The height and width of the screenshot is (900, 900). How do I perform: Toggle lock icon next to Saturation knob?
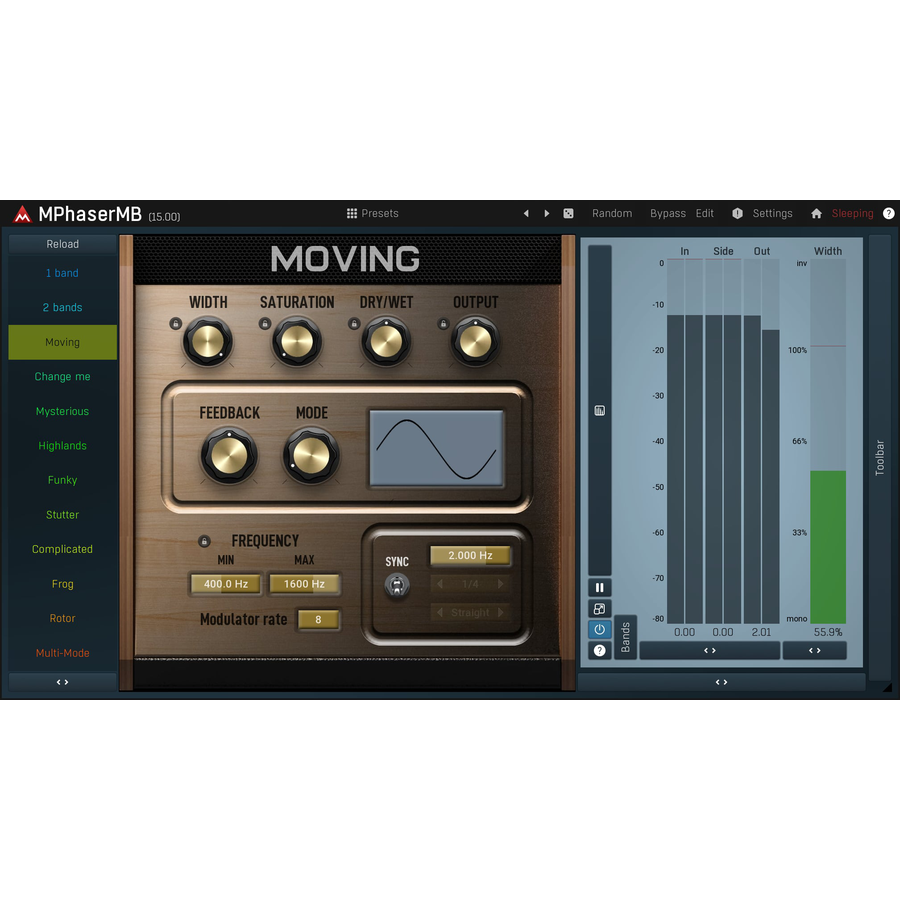265,324
